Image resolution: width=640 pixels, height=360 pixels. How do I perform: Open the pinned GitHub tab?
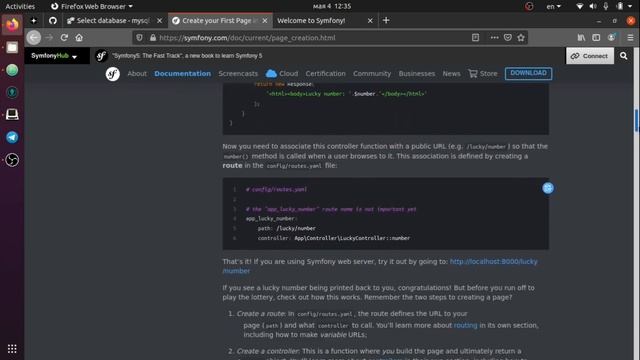coord(53,20)
